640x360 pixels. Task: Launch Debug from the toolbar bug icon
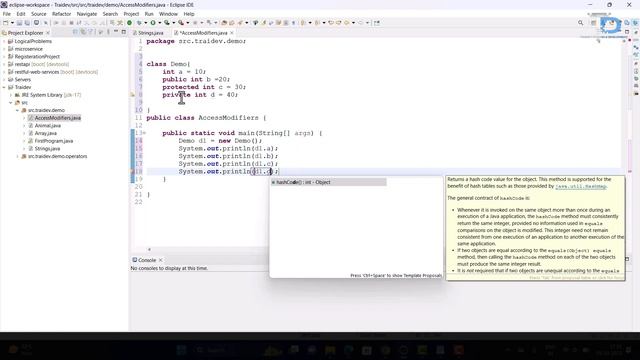pyautogui.click(x=139, y=23)
